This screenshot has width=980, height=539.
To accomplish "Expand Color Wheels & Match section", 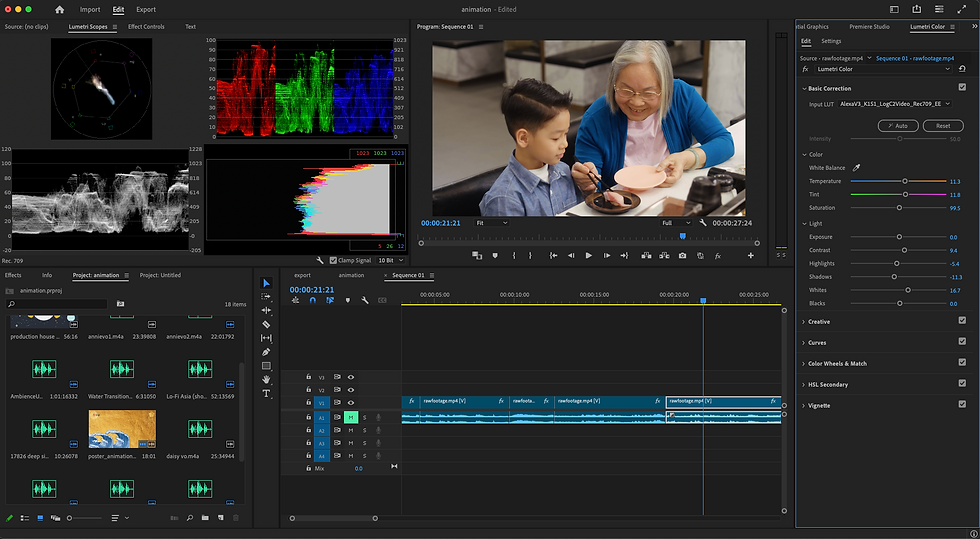I will click(x=804, y=364).
